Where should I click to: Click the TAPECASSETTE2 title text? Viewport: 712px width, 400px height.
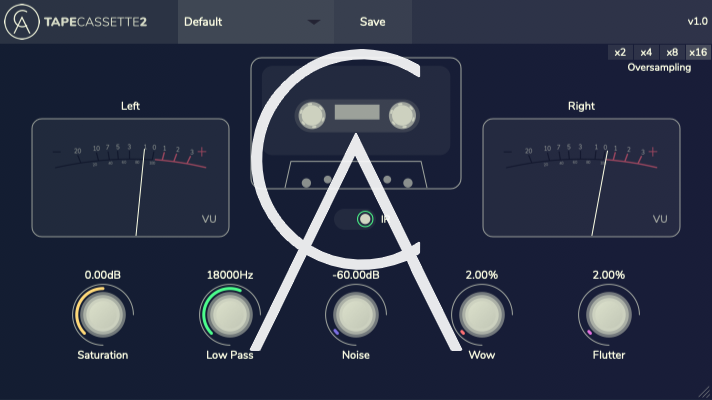[95, 22]
